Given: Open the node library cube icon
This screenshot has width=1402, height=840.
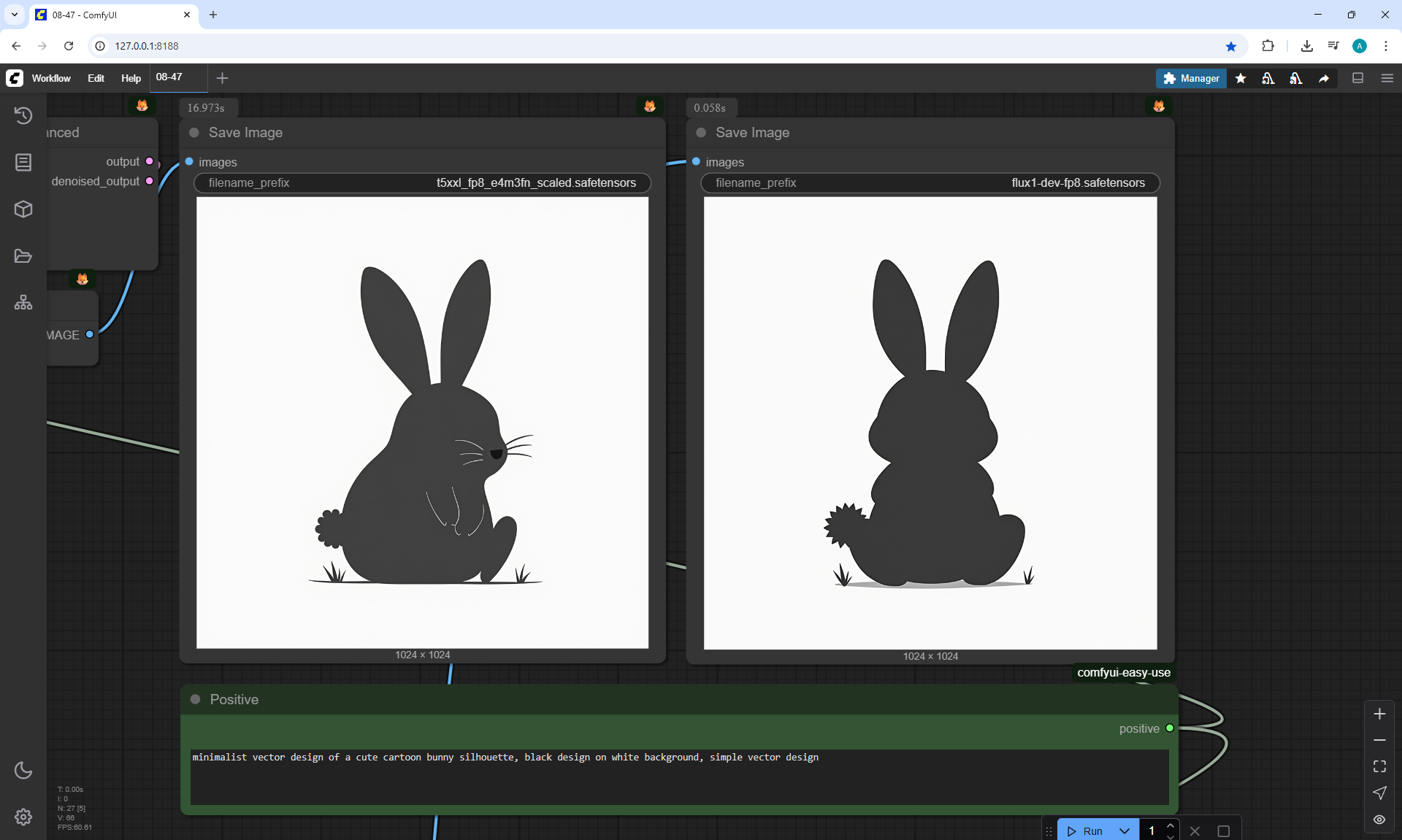Looking at the screenshot, I should pos(23,209).
